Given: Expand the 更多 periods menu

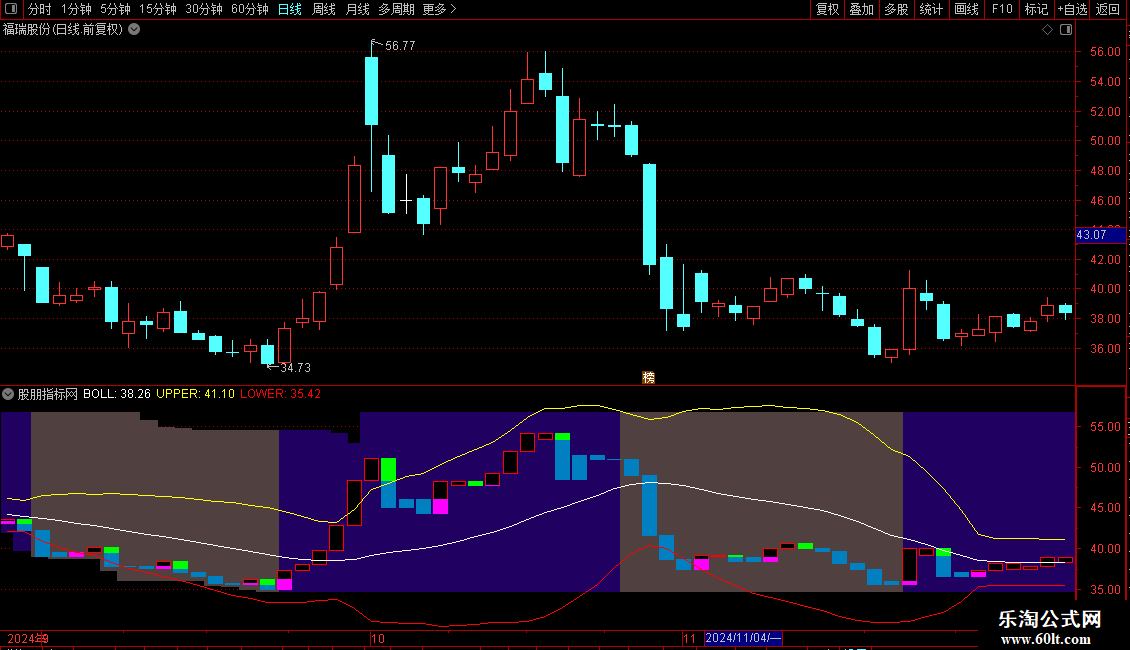Looking at the screenshot, I should (x=439, y=9).
